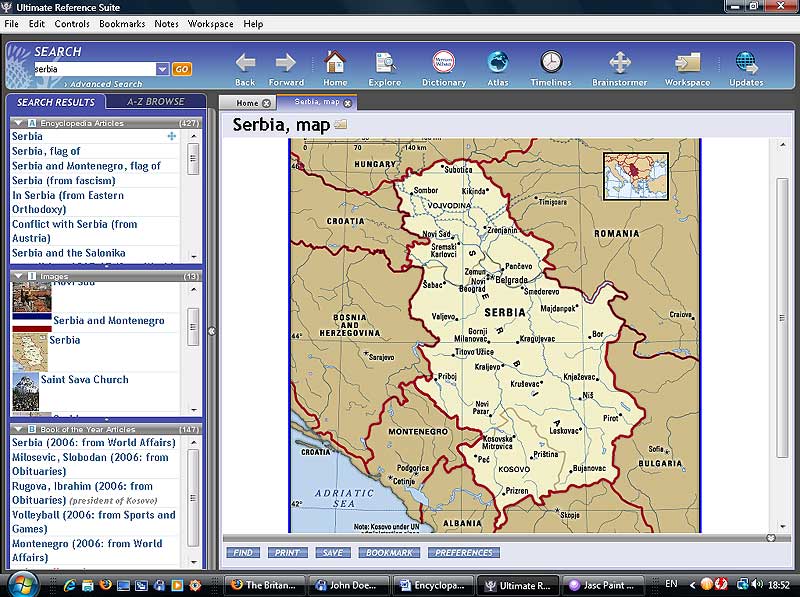
Task: Open Serbia and Montenegro, flag of article
Action: (x=86, y=166)
